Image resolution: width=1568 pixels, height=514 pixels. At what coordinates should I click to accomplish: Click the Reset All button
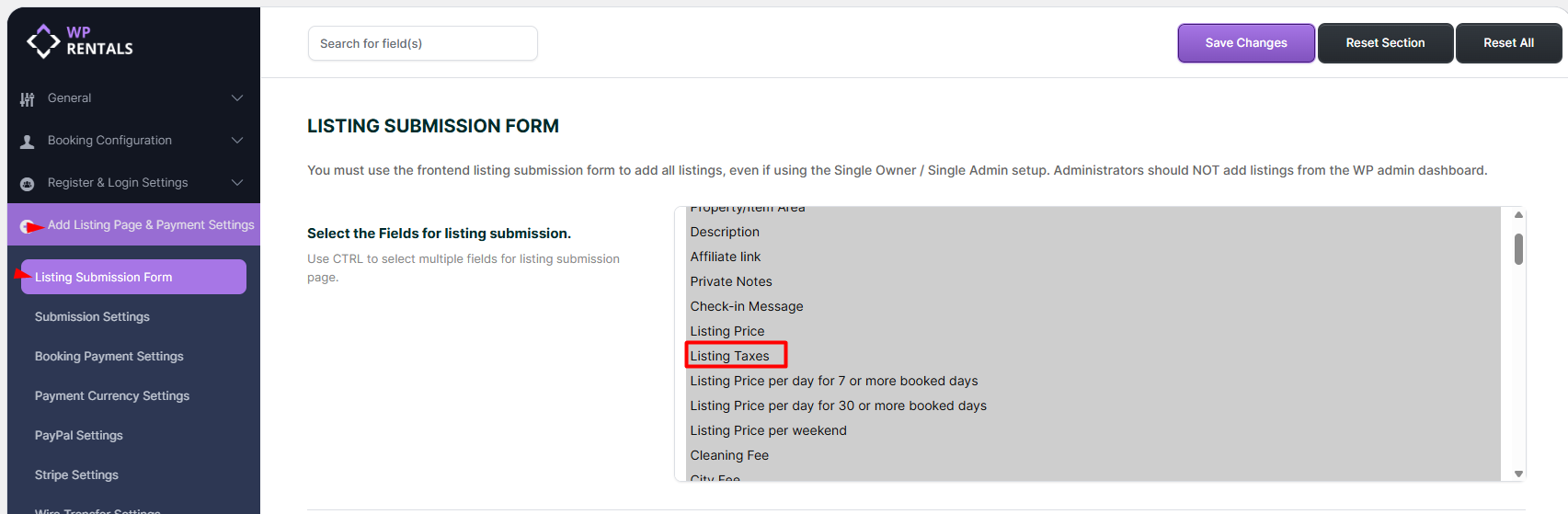click(x=1508, y=43)
